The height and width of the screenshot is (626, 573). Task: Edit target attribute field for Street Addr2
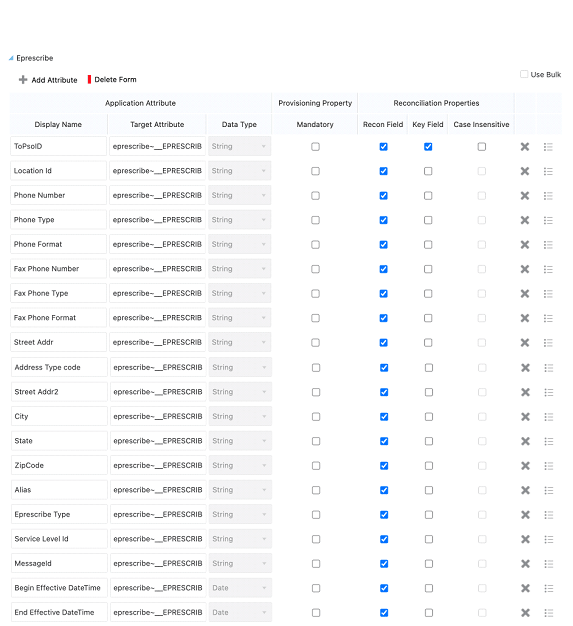(x=158, y=392)
